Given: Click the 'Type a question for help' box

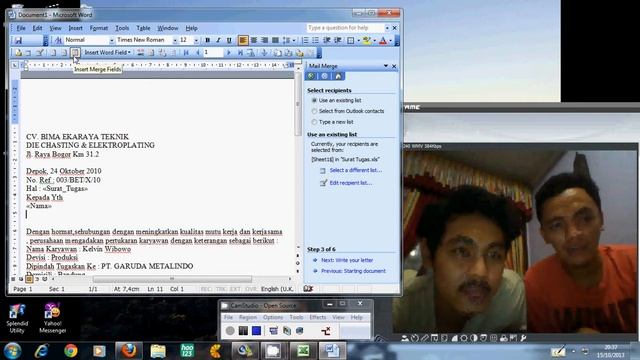Looking at the screenshot, I should point(345,28).
